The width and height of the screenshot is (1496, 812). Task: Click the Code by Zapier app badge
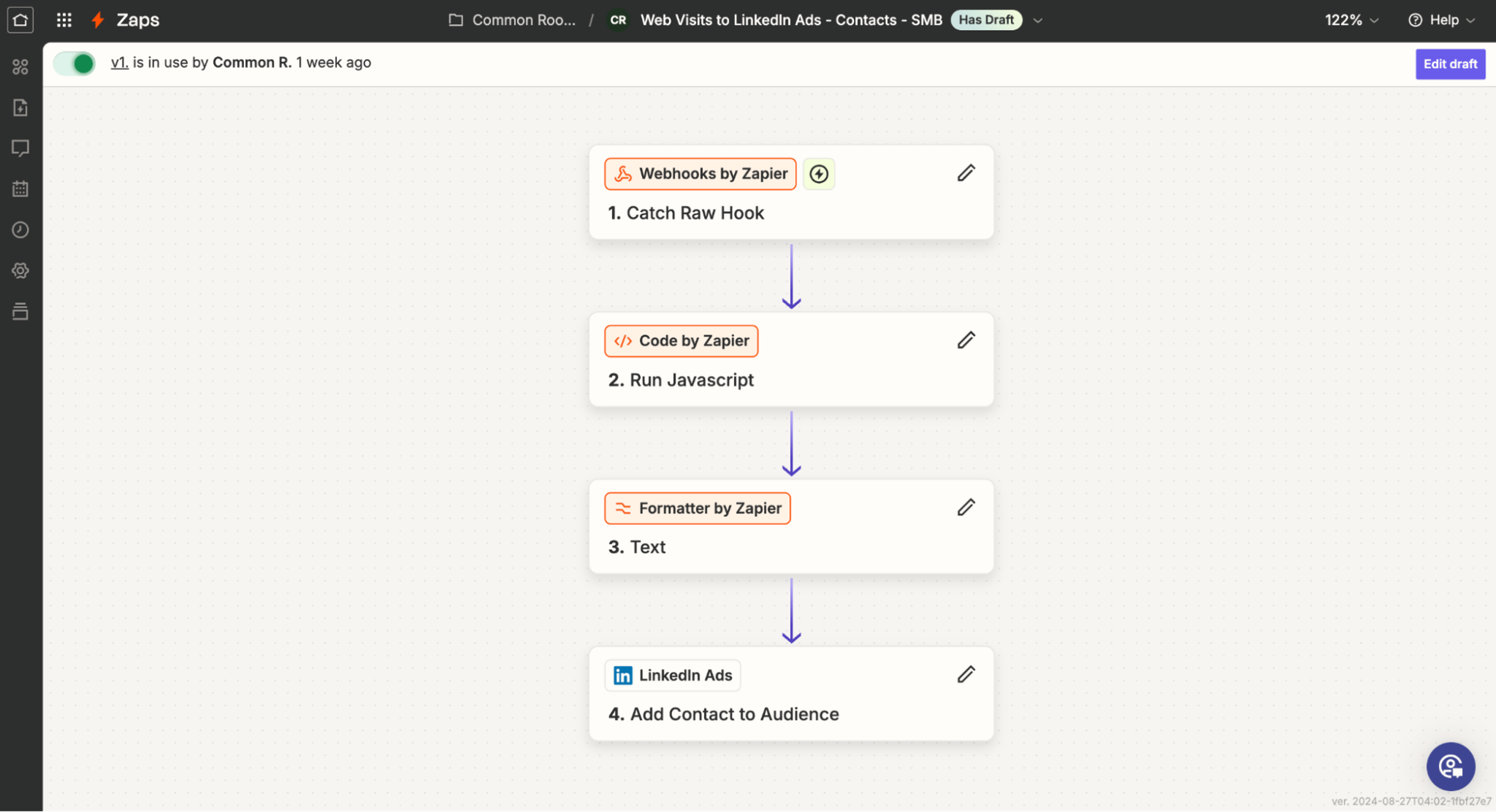tap(681, 341)
